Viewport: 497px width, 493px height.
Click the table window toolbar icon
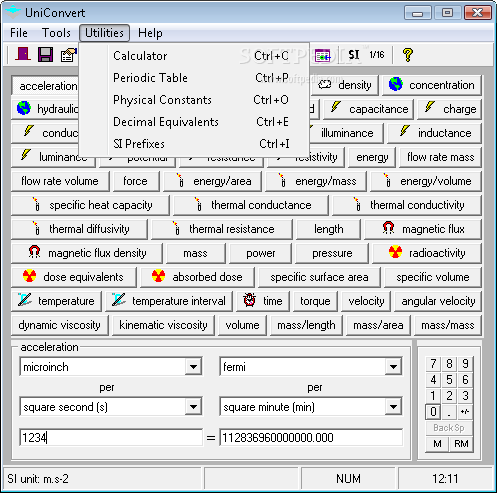(x=322, y=55)
